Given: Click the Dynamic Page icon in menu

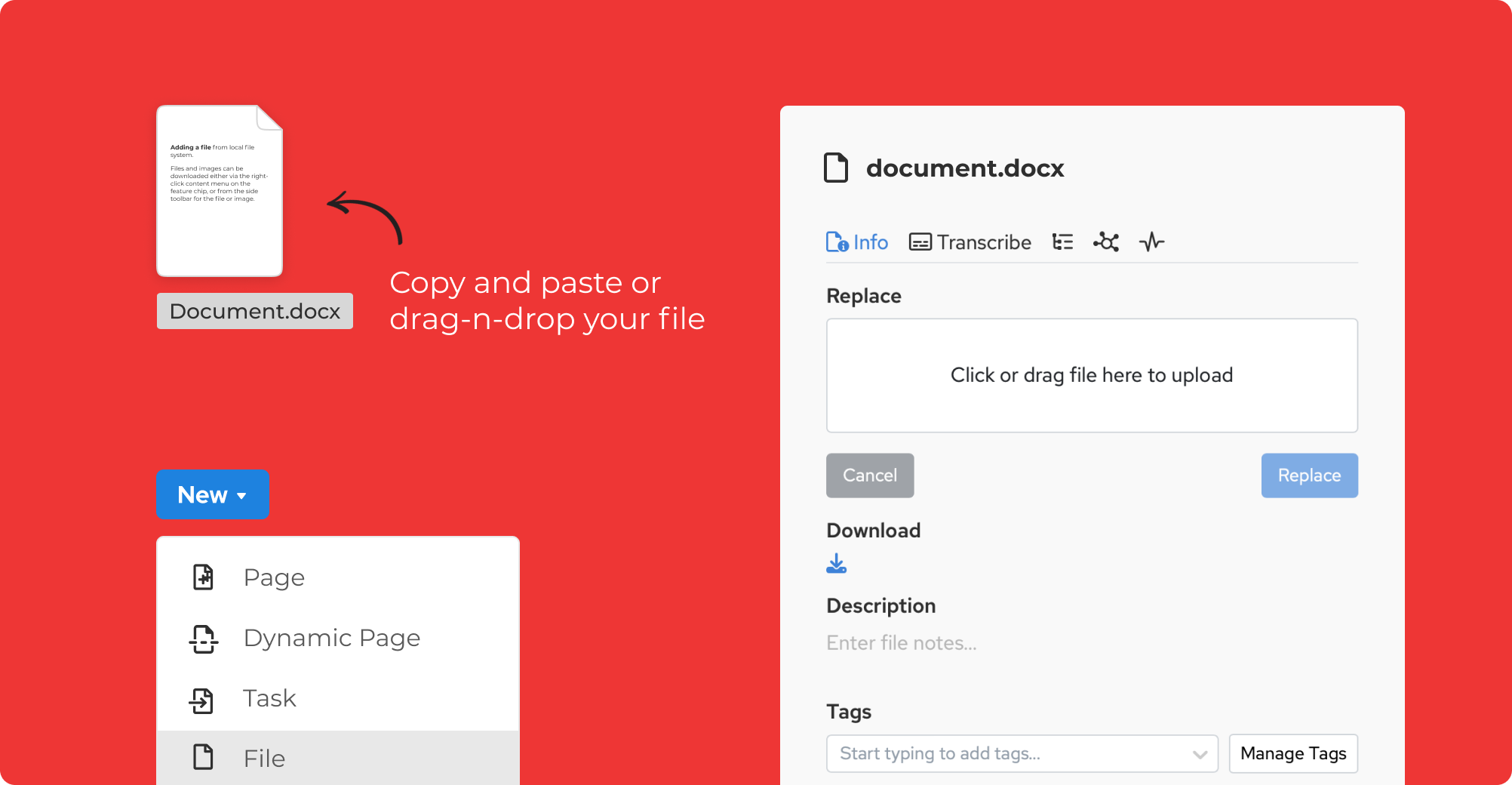Looking at the screenshot, I should coord(203,639).
